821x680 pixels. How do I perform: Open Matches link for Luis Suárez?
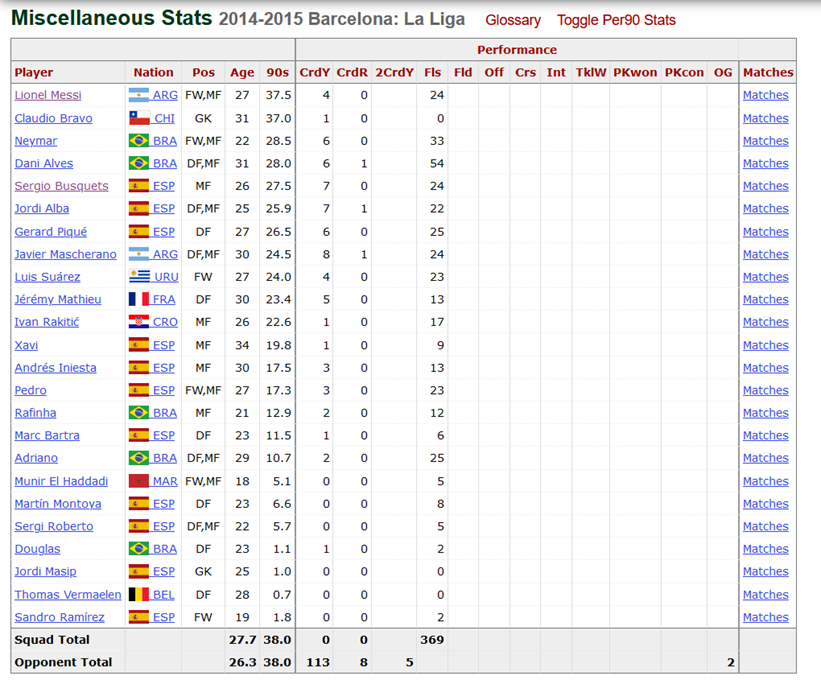pyautogui.click(x=765, y=276)
